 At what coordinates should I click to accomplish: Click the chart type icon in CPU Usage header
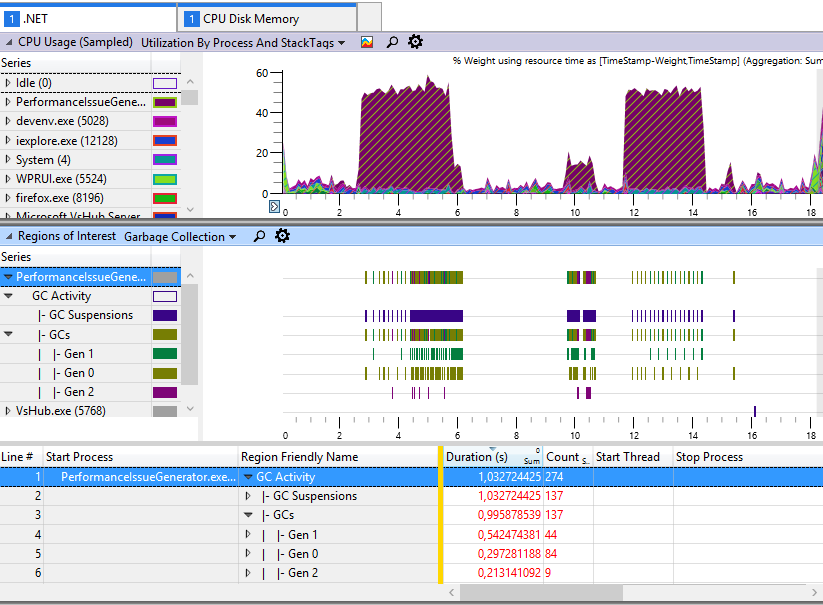[x=367, y=43]
